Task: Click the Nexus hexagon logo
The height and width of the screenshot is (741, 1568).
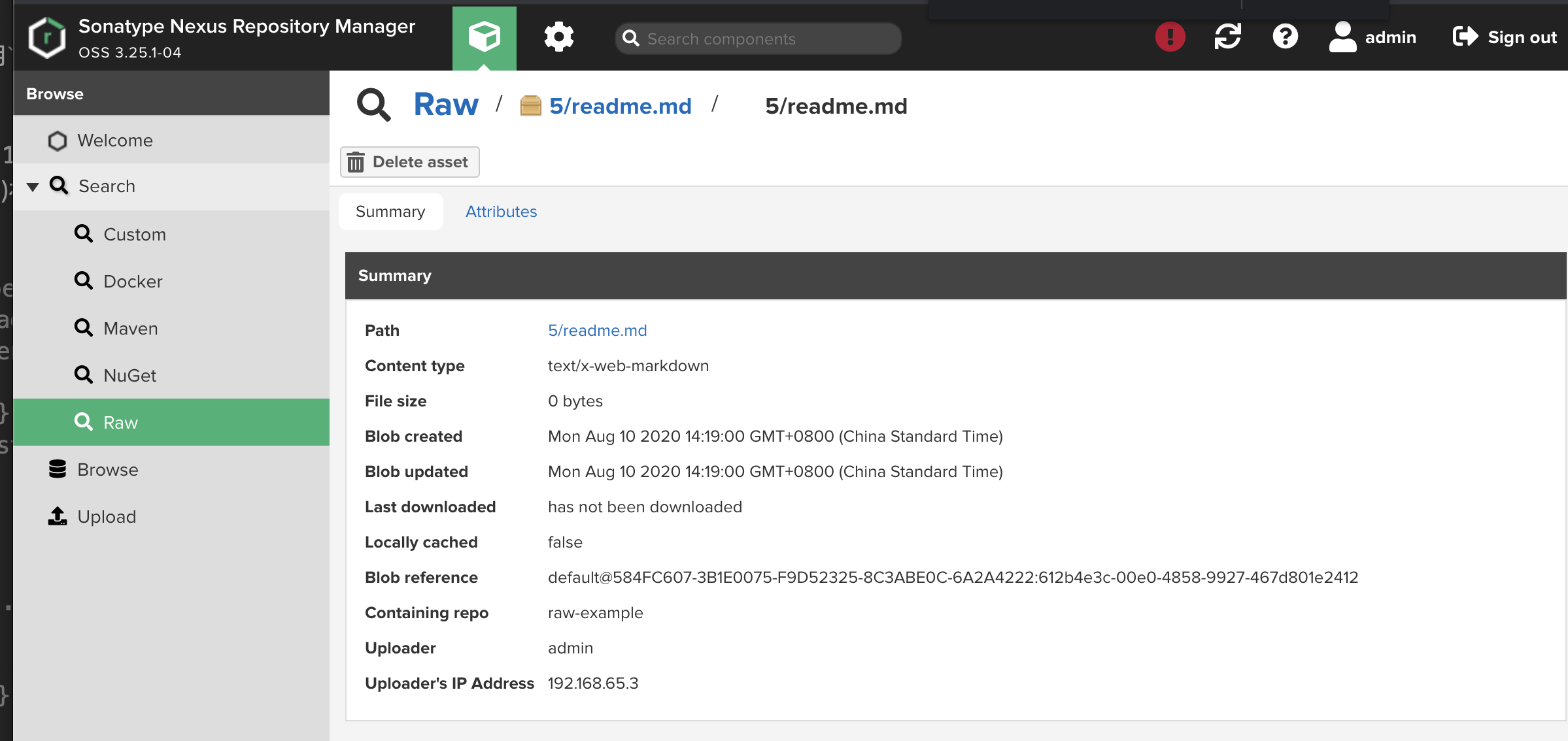Action: click(47, 37)
